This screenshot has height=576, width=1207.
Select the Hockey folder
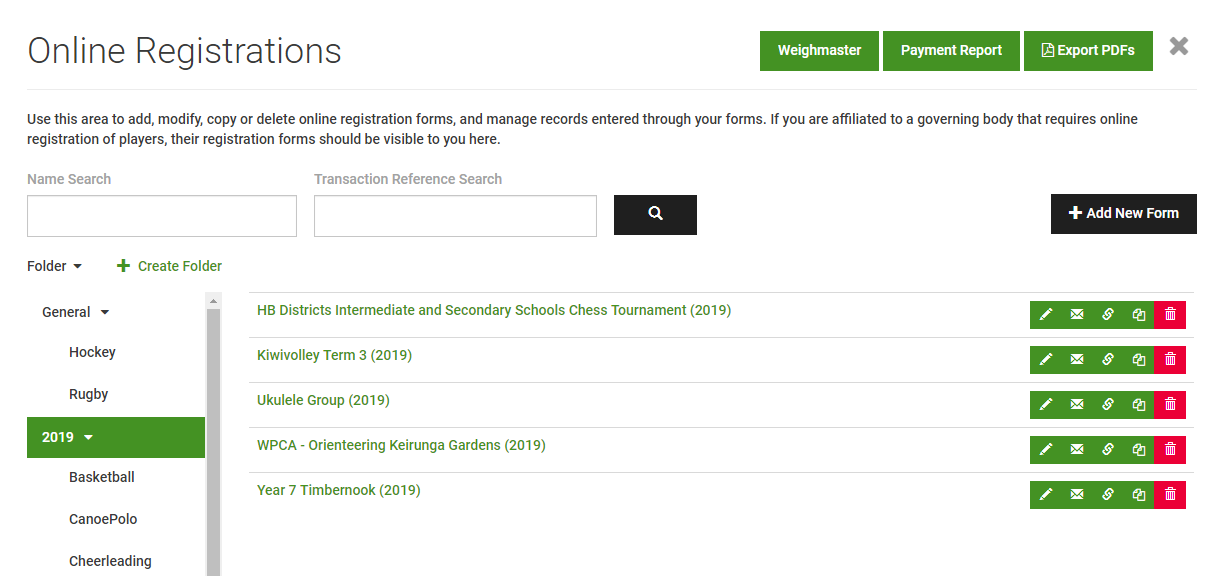(92, 351)
